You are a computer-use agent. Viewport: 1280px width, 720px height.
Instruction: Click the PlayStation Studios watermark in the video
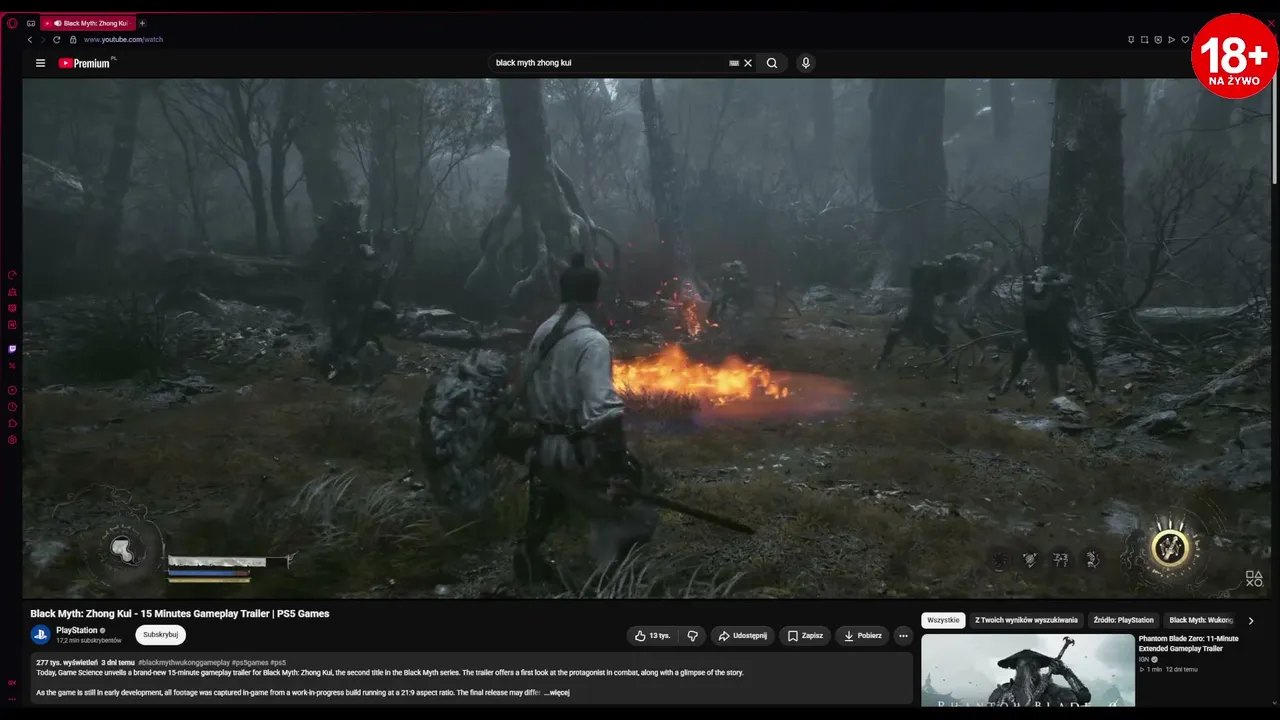click(1253, 578)
